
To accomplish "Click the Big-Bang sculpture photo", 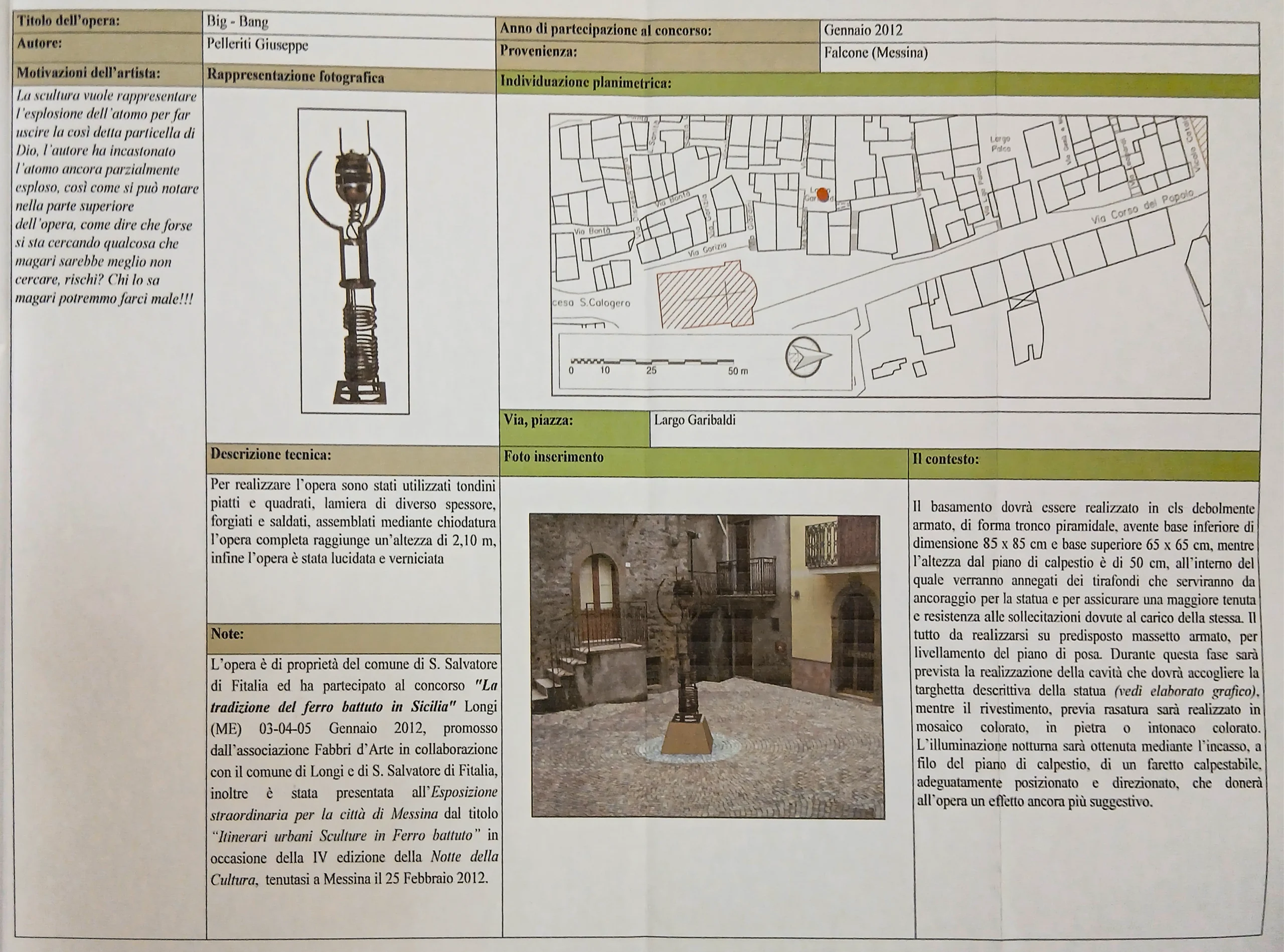I will pyautogui.click(x=354, y=262).
